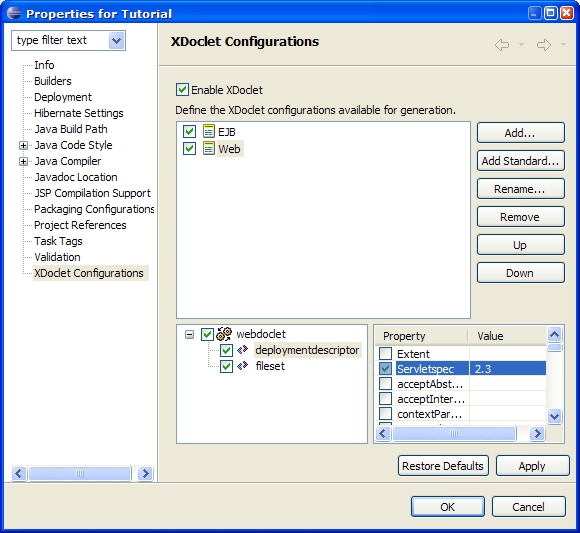Viewport: 580px width, 533px height.
Task: Check the Extent property checkbox
Action: (x=385, y=353)
